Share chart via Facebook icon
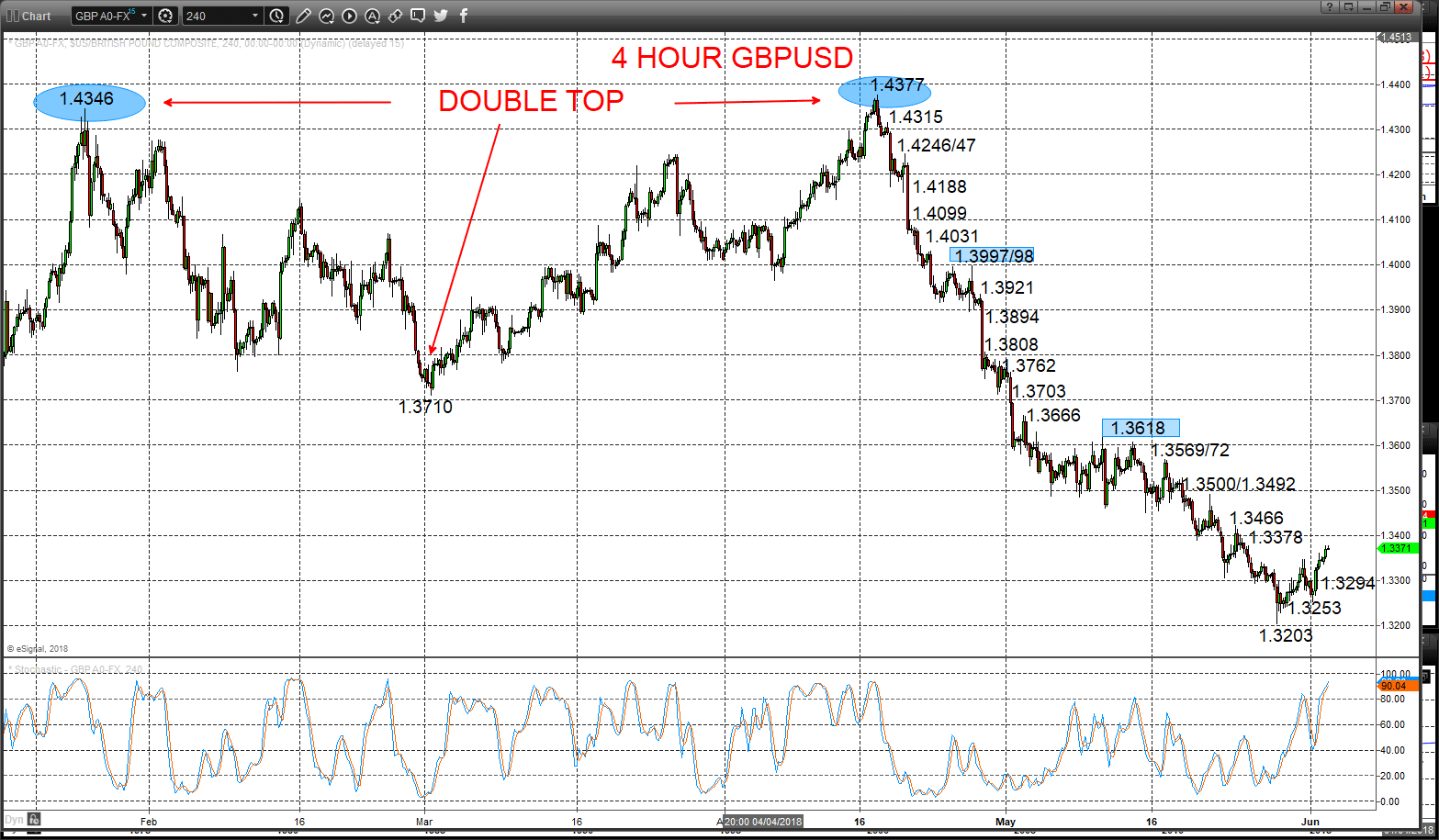Viewport: 1439px width, 840px height. tap(463, 16)
